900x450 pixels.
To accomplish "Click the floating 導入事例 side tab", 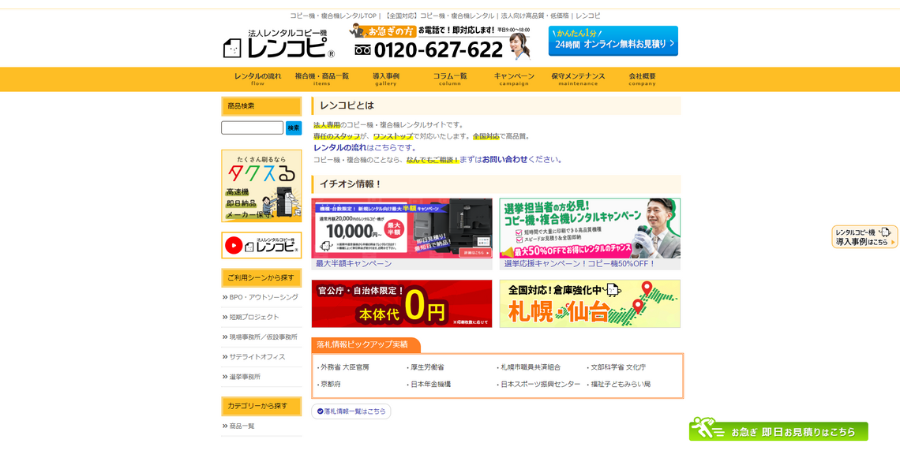I will 864,237.
